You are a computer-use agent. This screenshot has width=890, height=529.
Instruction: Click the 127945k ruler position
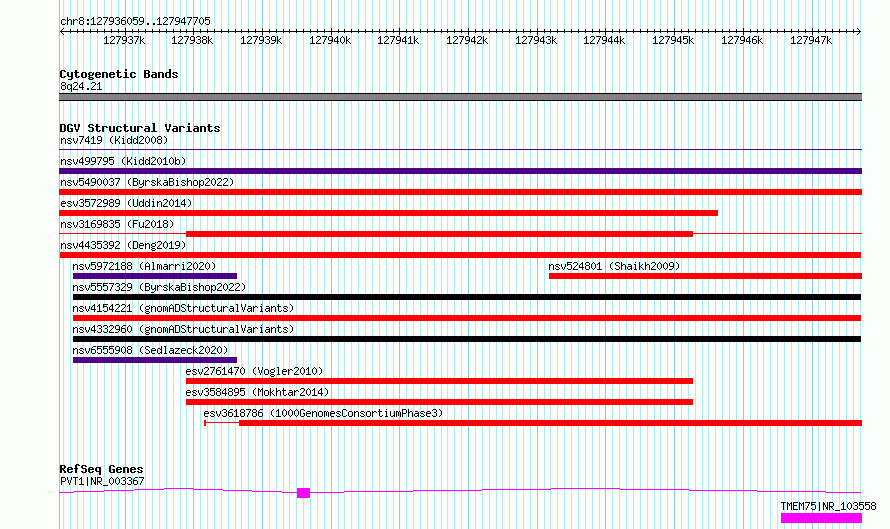pyautogui.click(x=673, y=40)
